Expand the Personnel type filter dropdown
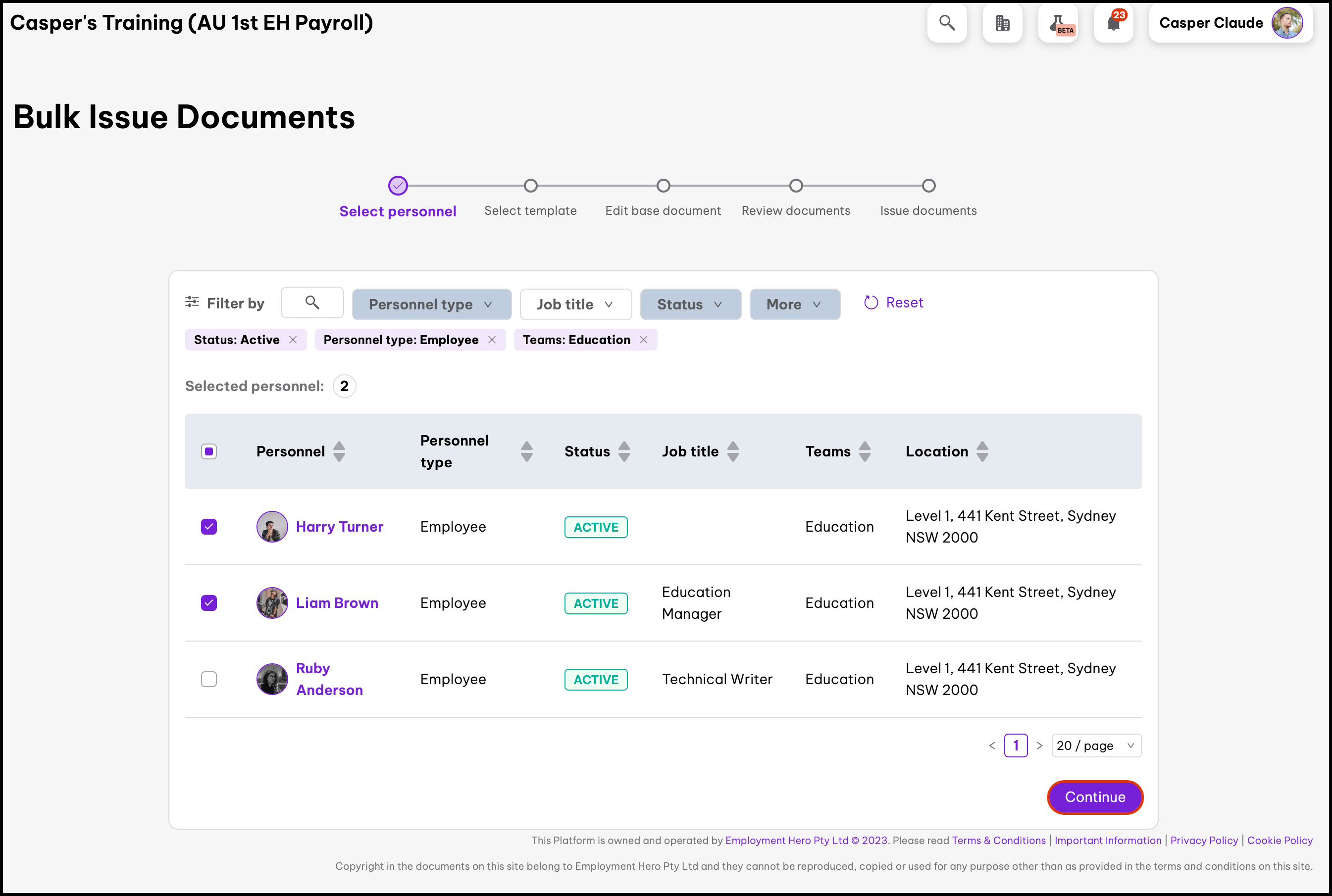This screenshot has width=1332, height=896. pos(431,304)
